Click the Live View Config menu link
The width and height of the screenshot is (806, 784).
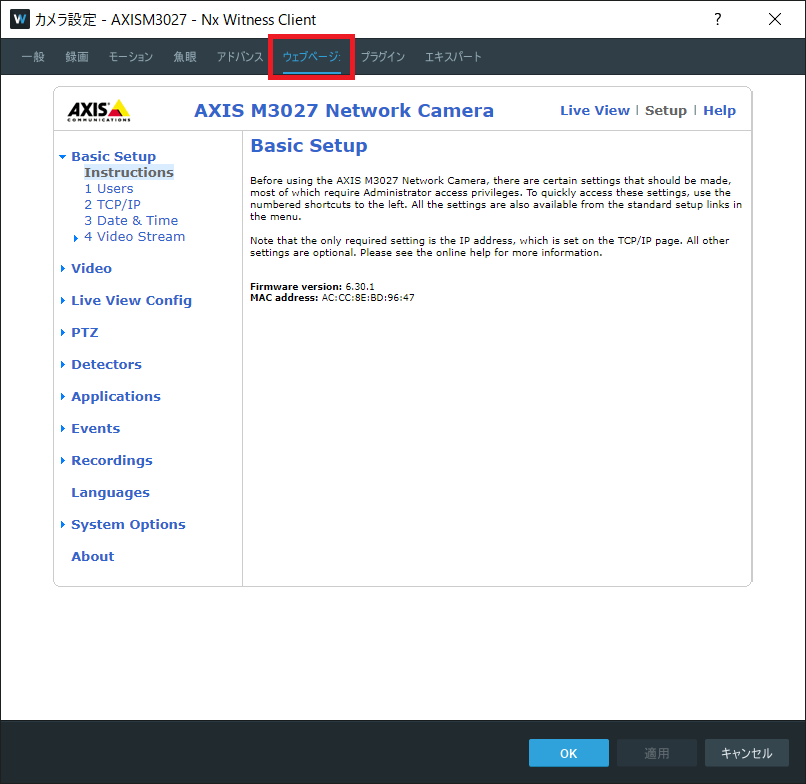tap(132, 300)
